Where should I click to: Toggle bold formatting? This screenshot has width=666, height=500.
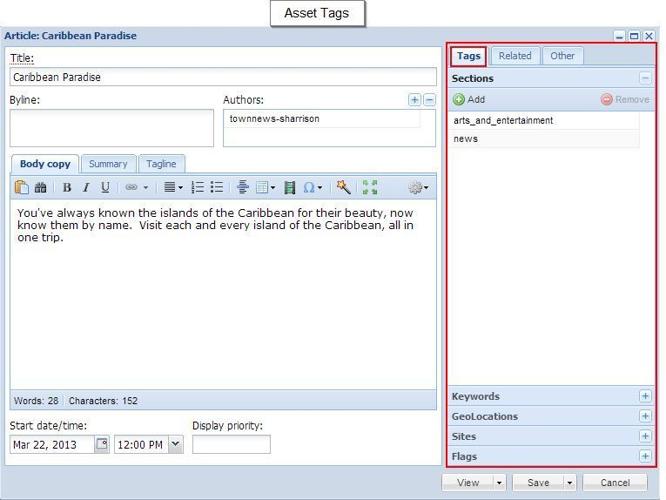(x=67, y=187)
